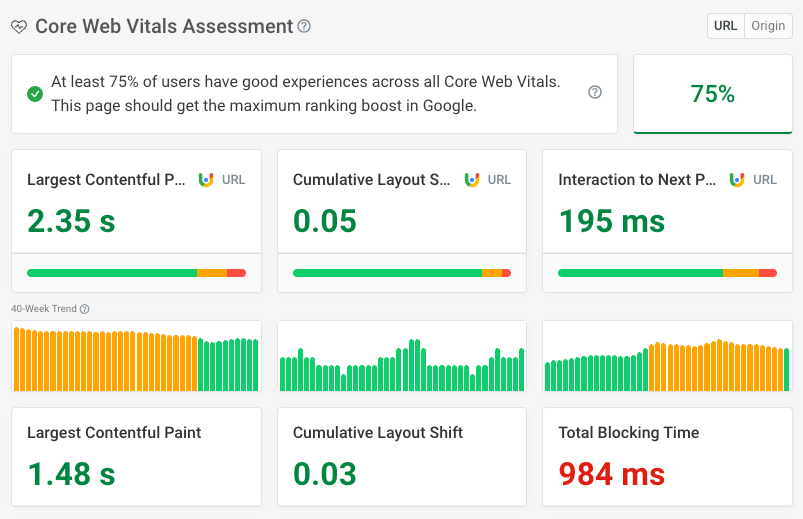
Task: Click the Interaction to Next Paint distribution bar
Action: click(x=667, y=272)
